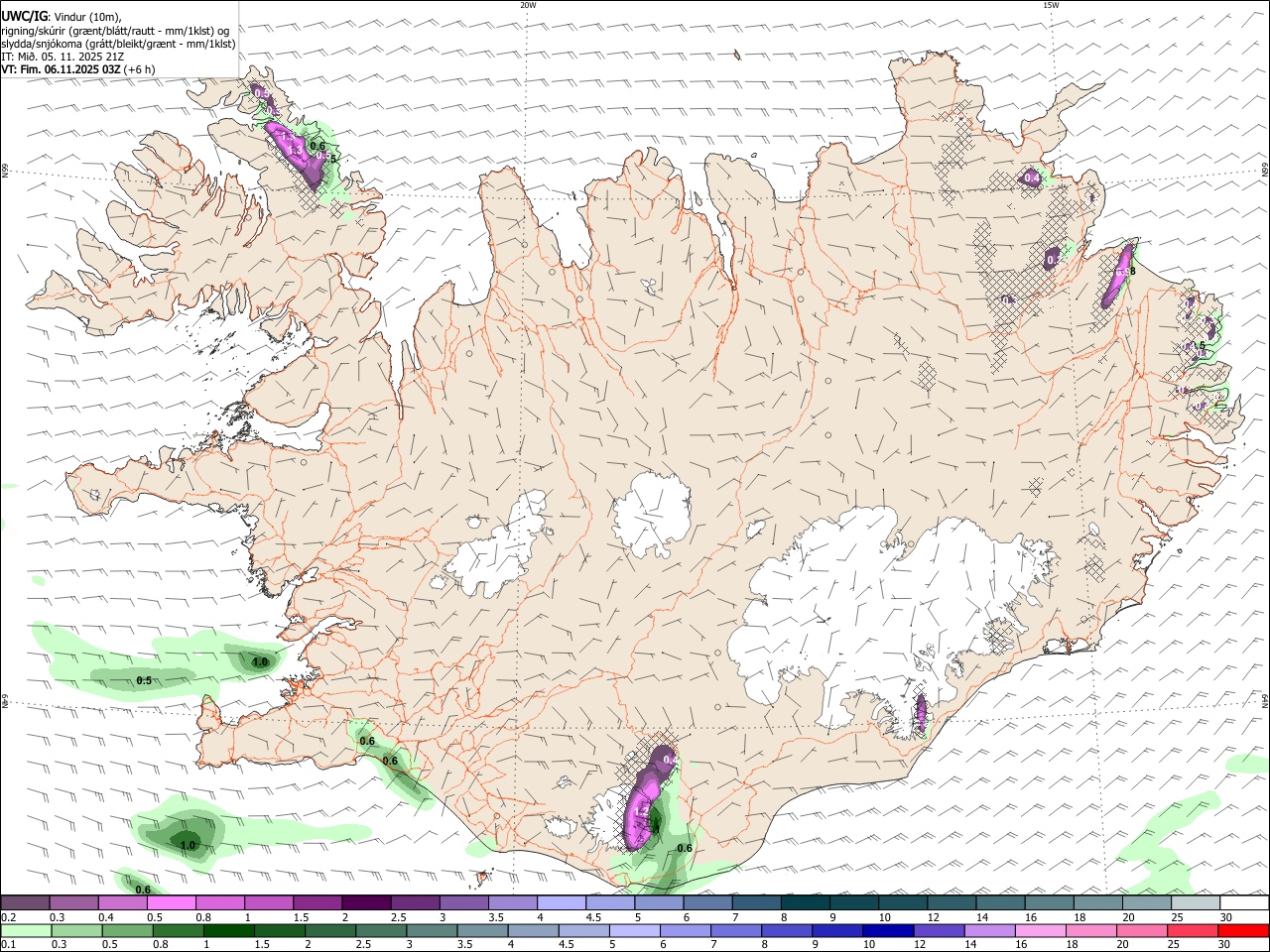Click the darkest green rain legend swatch labeled 1
Image resolution: width=1270 pixels, height=952 pixels.
click(x=228, y=931)
